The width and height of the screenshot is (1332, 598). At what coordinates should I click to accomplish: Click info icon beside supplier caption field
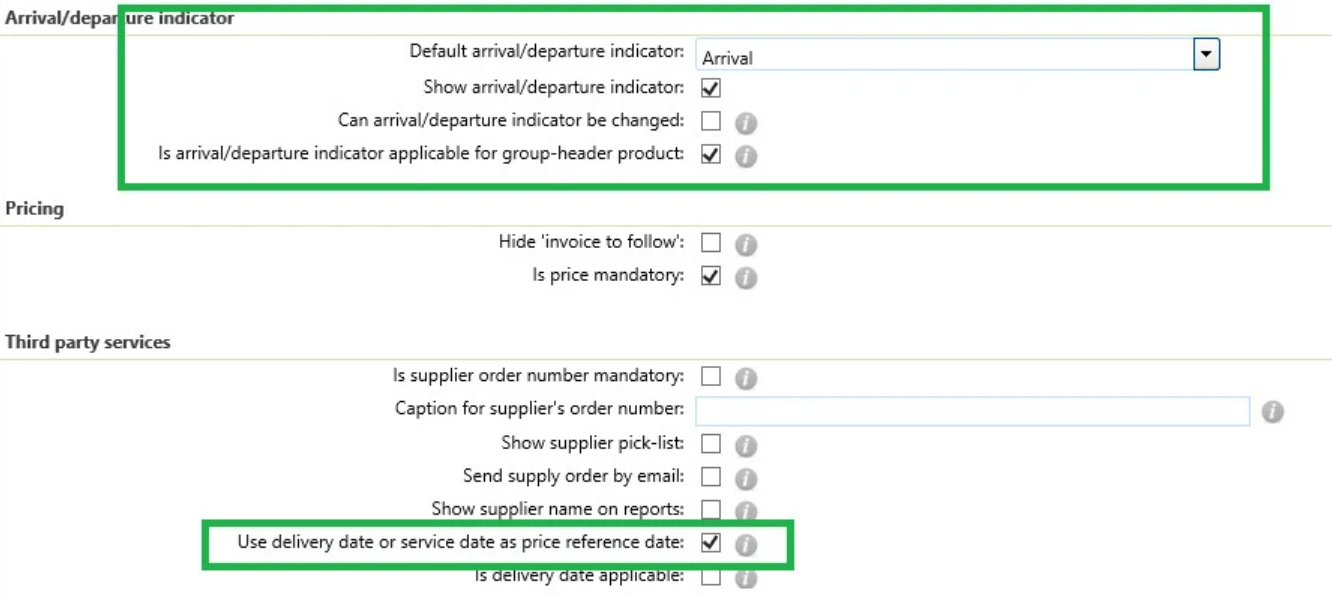pyautogui.click(x=1272, y=411)
